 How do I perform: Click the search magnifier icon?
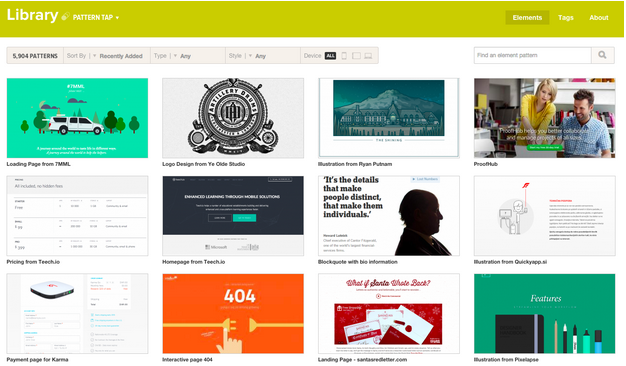[602, 55]
